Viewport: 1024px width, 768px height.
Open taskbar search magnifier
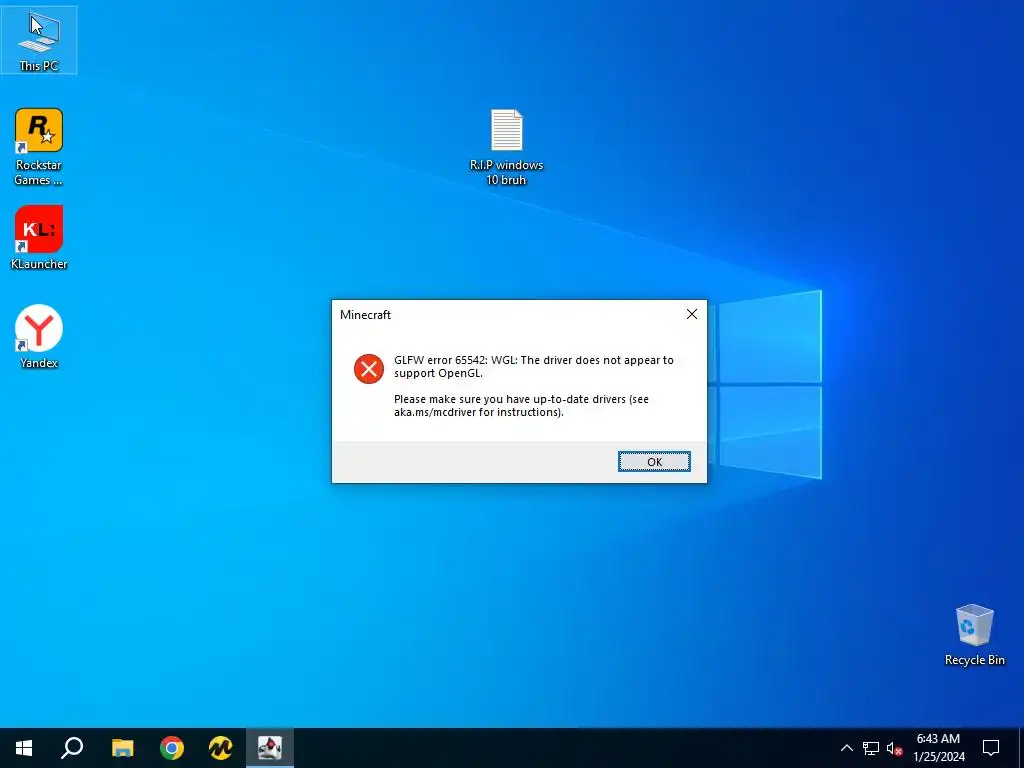tap(72, 748)
